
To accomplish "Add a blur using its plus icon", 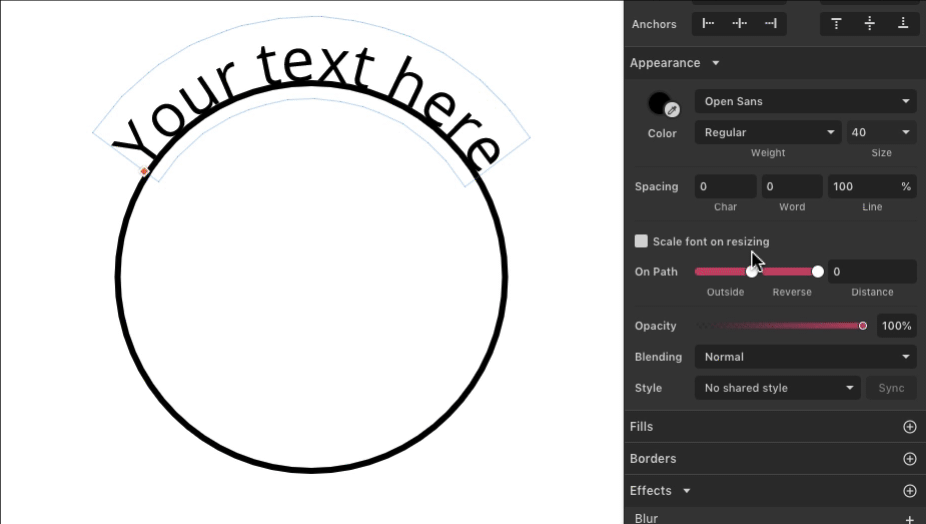I will pyautogui.click(x=909, y=519).
